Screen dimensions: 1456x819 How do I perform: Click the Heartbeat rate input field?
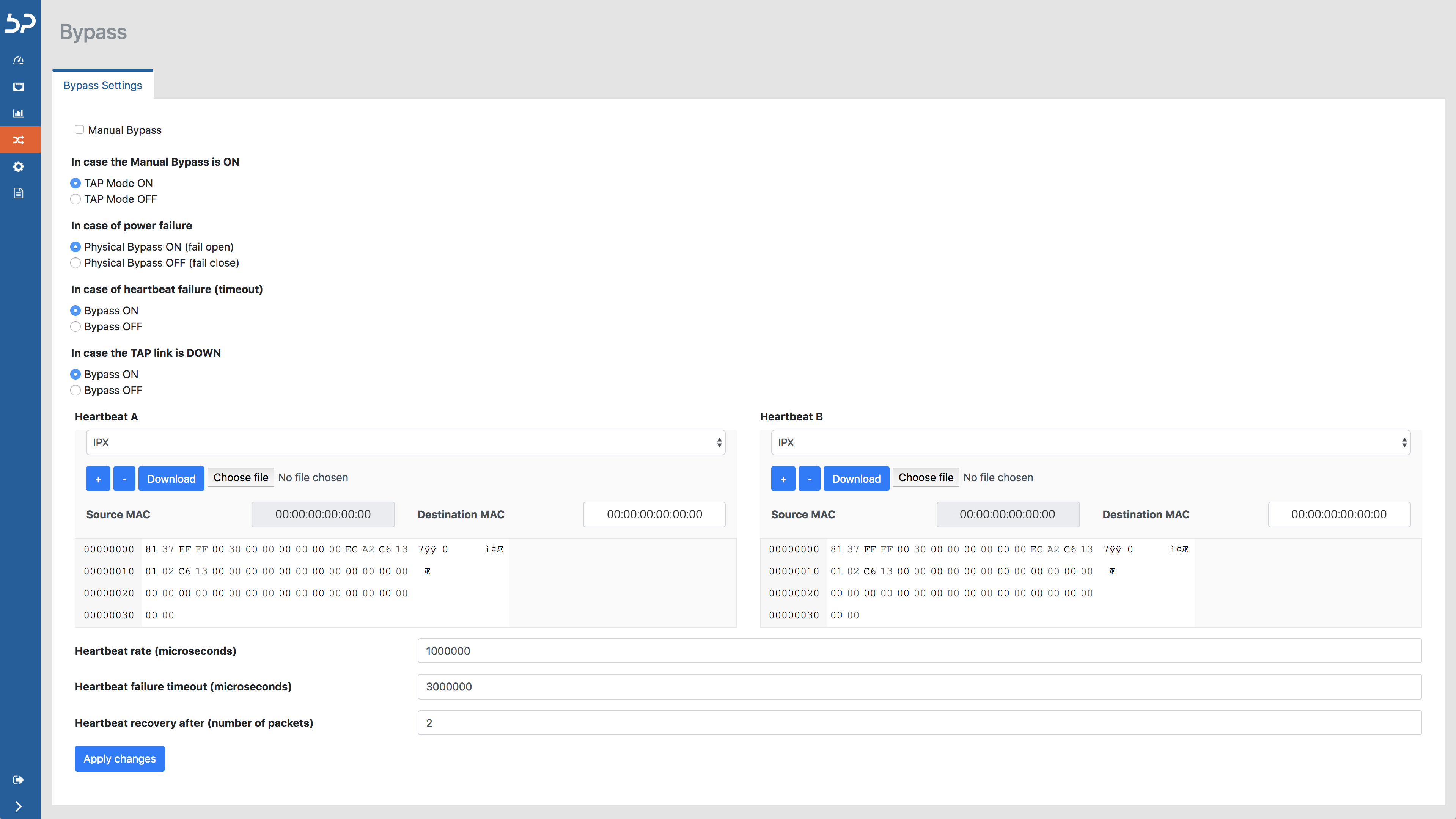919,651
